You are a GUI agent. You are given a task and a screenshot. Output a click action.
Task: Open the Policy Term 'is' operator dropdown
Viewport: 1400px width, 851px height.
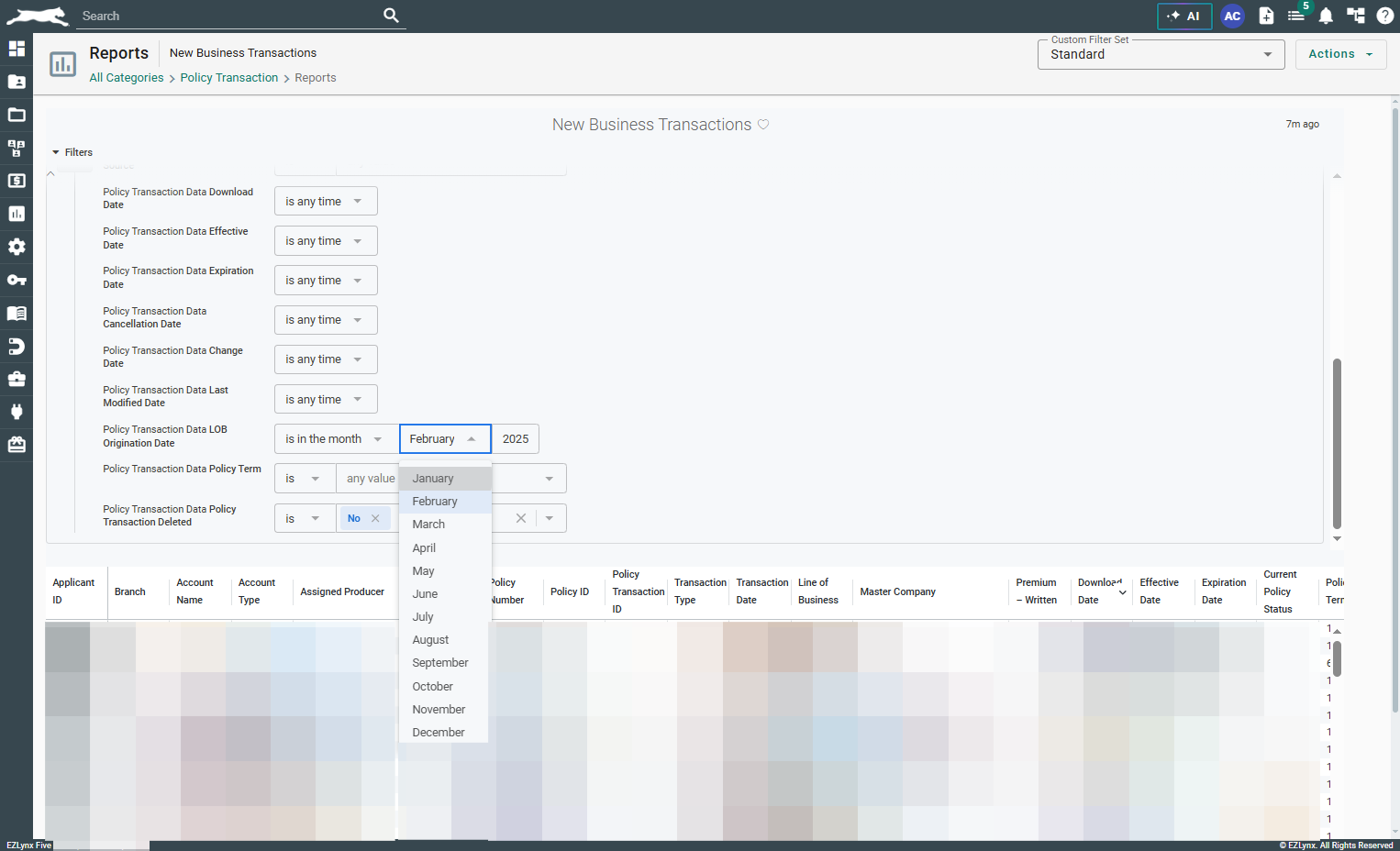[305, 479]
